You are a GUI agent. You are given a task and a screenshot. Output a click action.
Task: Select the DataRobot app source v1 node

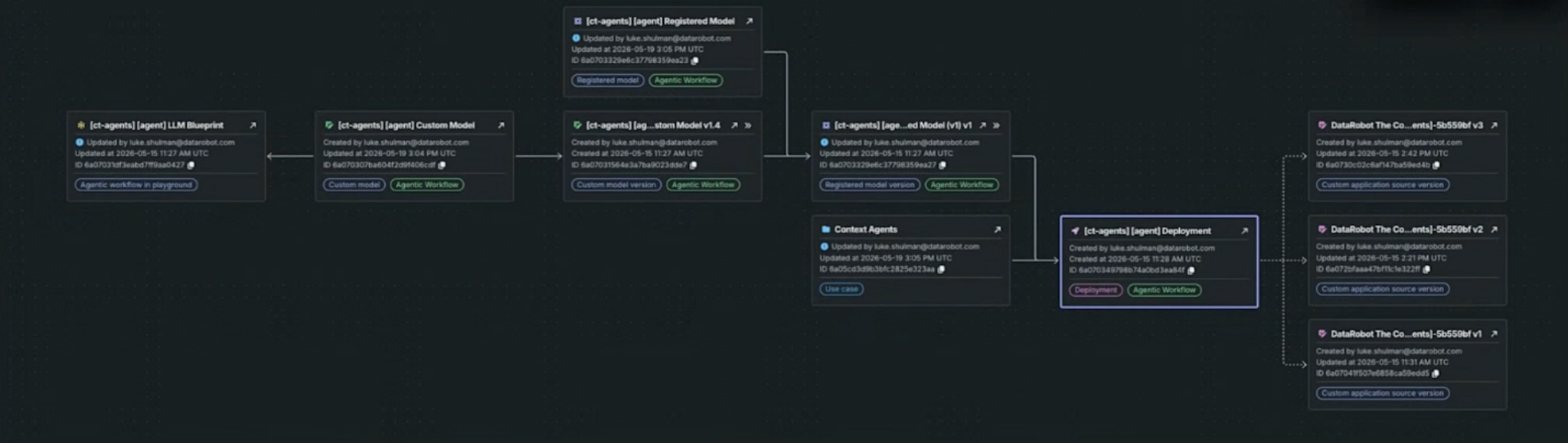pos(1407,364)
